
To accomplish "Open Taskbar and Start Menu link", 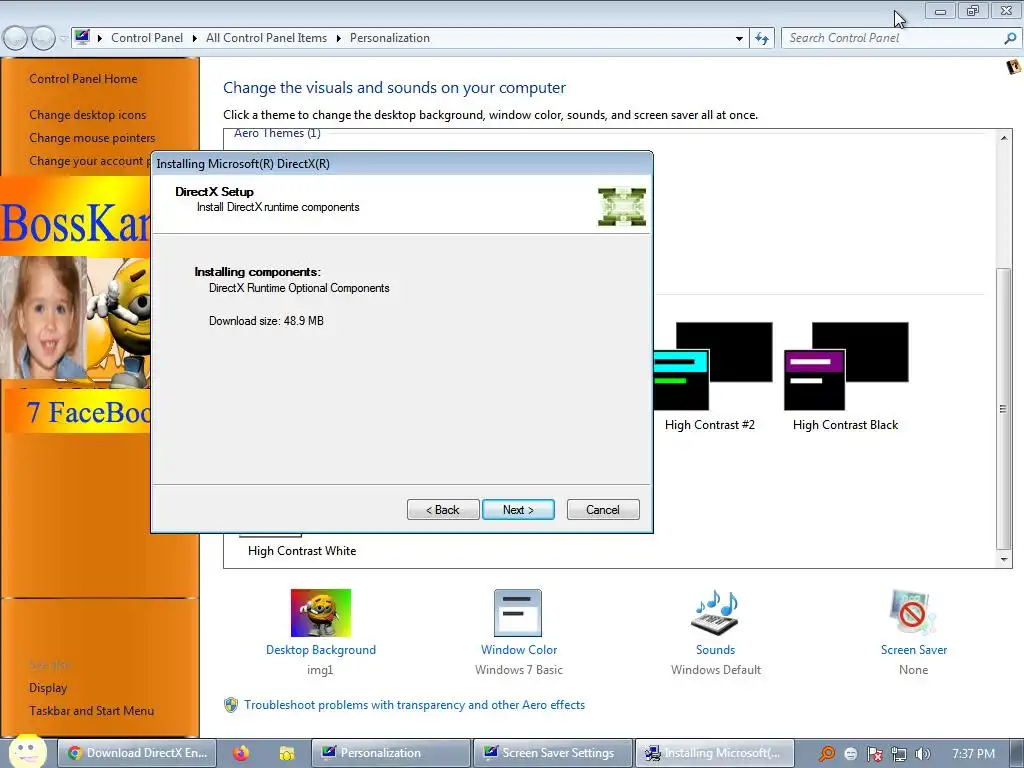I will click(x=91, y=711).
